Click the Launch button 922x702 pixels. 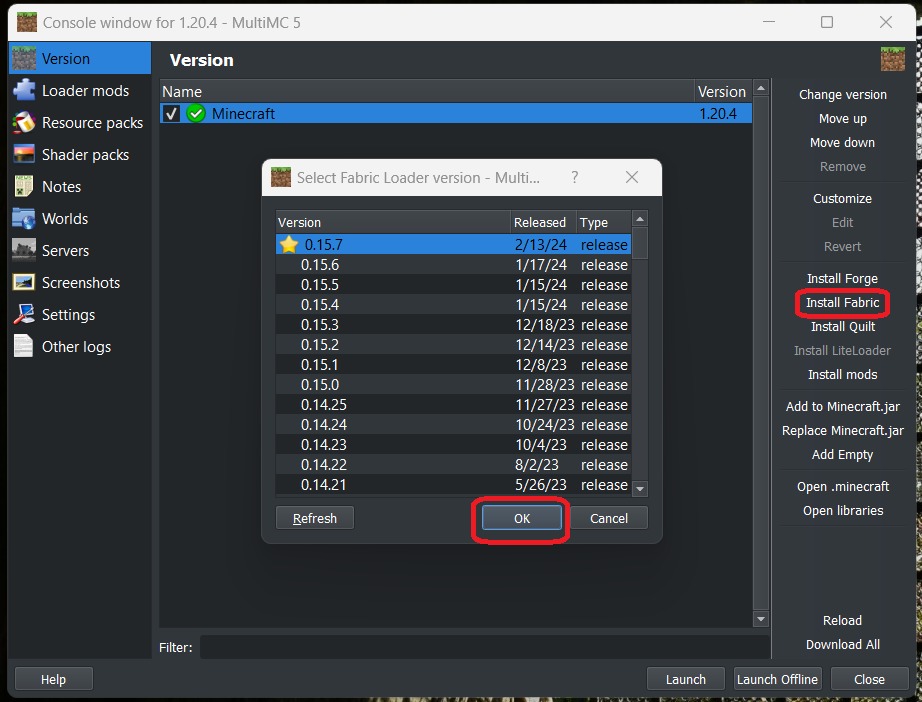(685, 679)
